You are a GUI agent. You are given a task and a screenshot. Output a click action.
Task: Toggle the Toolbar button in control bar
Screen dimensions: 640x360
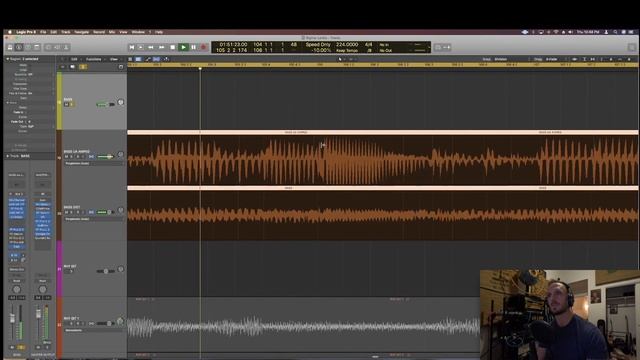coord(37,47)
